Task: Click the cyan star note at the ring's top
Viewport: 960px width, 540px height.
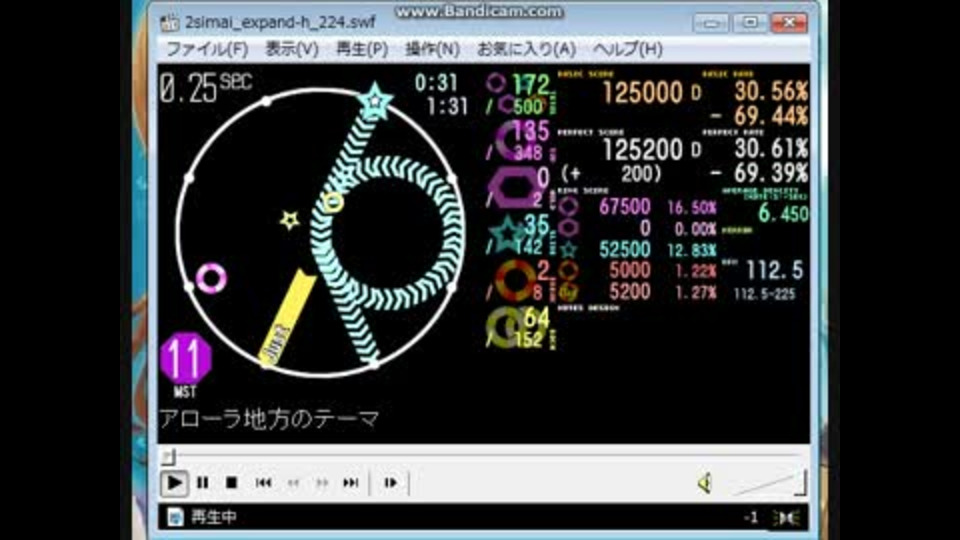Action: [x=375, y=102]
